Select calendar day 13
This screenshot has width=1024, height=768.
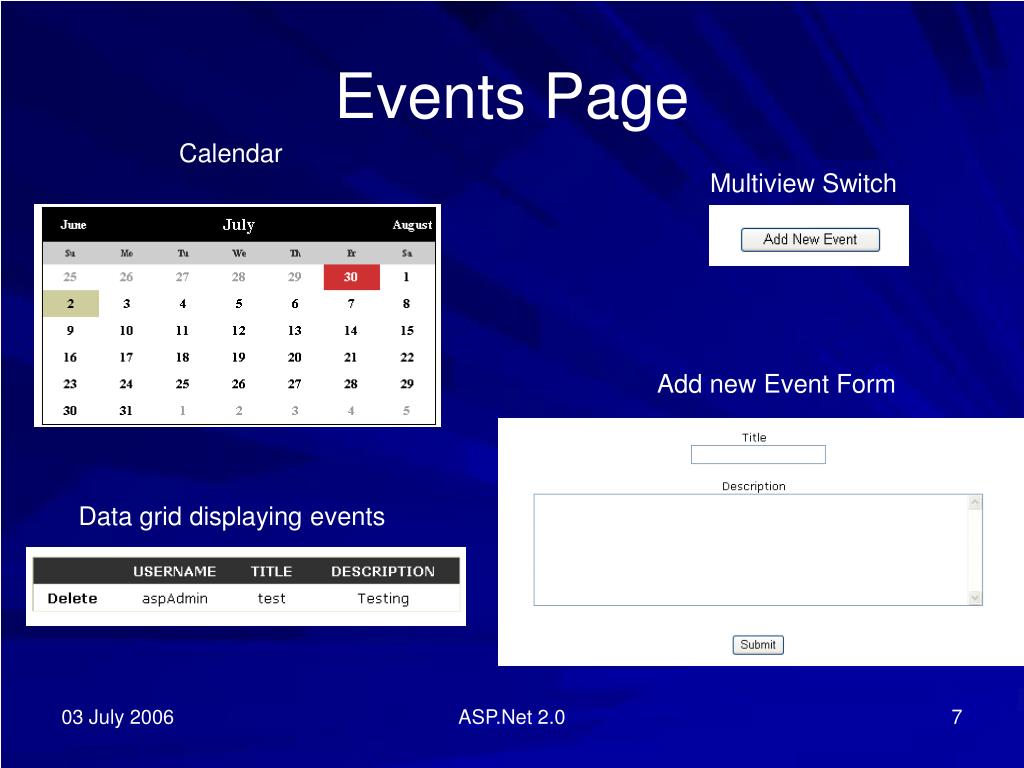[x=295, y=330]
